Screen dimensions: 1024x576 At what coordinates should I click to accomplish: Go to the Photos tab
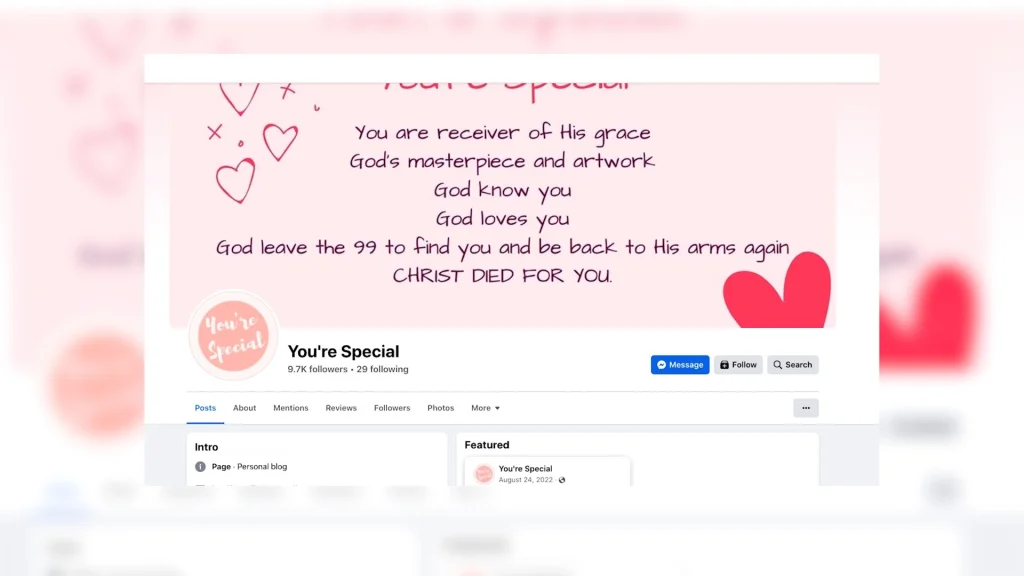pyautogui.click(x=440, y=408)
